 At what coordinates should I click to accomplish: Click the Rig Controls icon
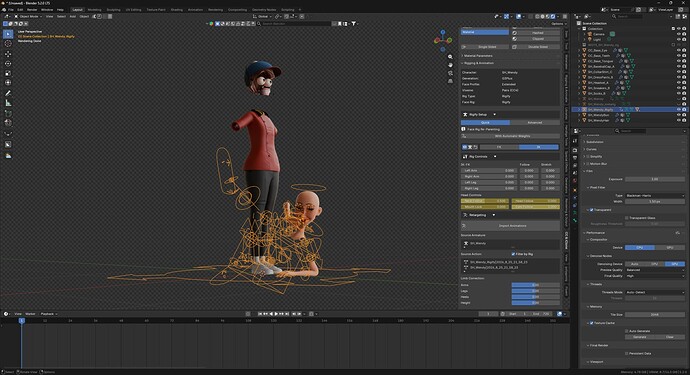tap(465, 156)
